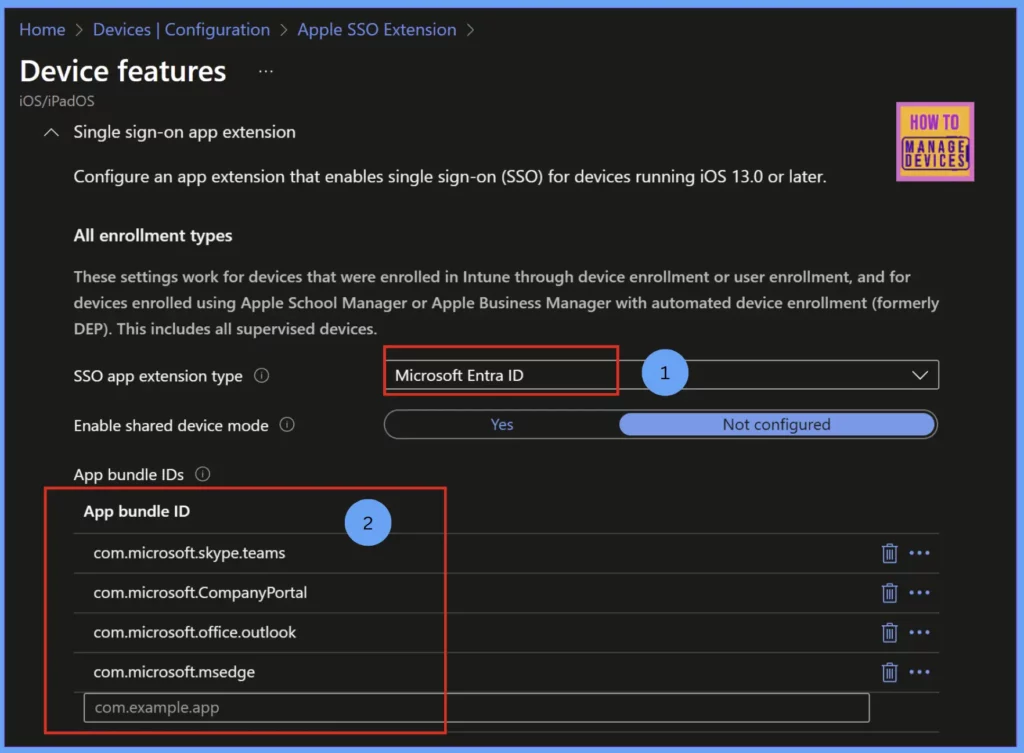Viewport: 1024px width, 753px height.
Task: Open more options for com.microsoft.CompanyPortal row
Action: pyautogui.click(x=919, y=593)
